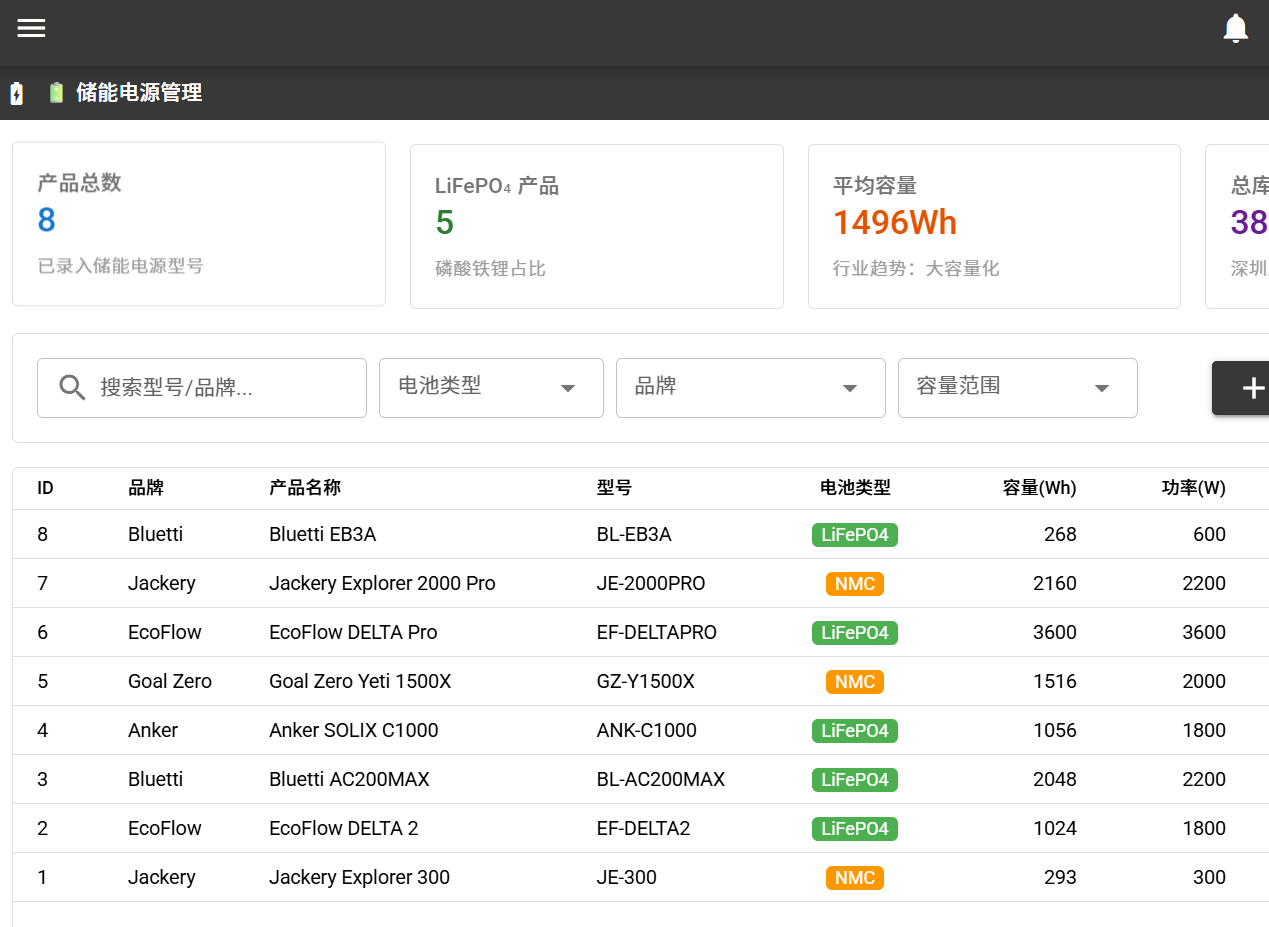Sort by 电池类型 column header
This screenshot has height=927, width=1269.
[x=855, y=488]
